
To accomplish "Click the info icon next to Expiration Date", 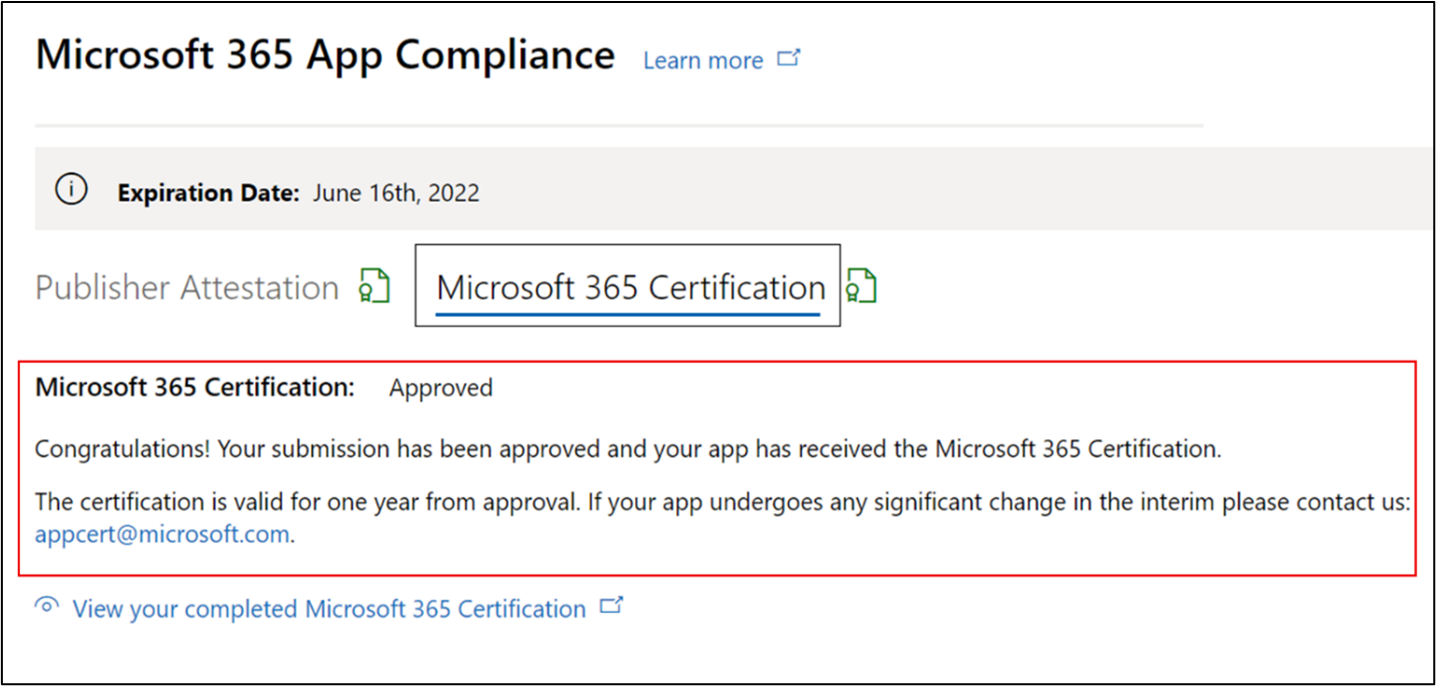I will tap(70, 188).
